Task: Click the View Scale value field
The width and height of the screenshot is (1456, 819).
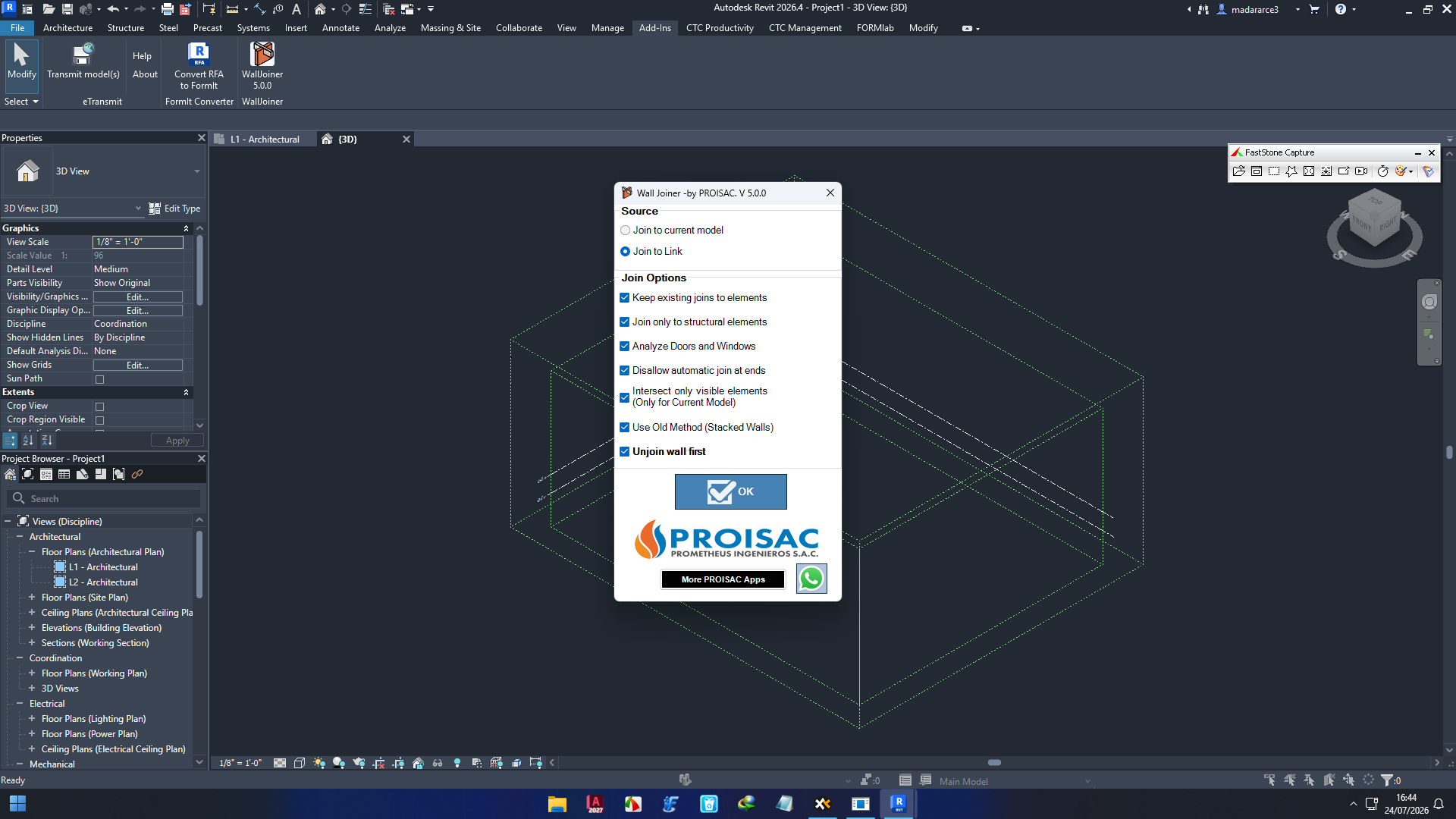Action: coord(137,242)
